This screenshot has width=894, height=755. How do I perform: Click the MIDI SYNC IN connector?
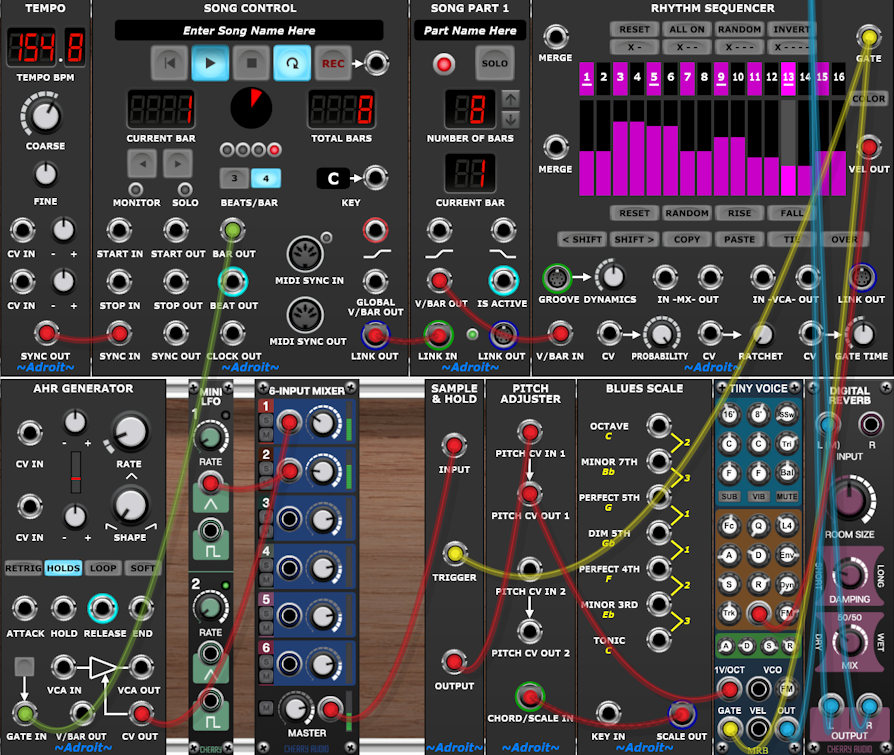[305, 254]
